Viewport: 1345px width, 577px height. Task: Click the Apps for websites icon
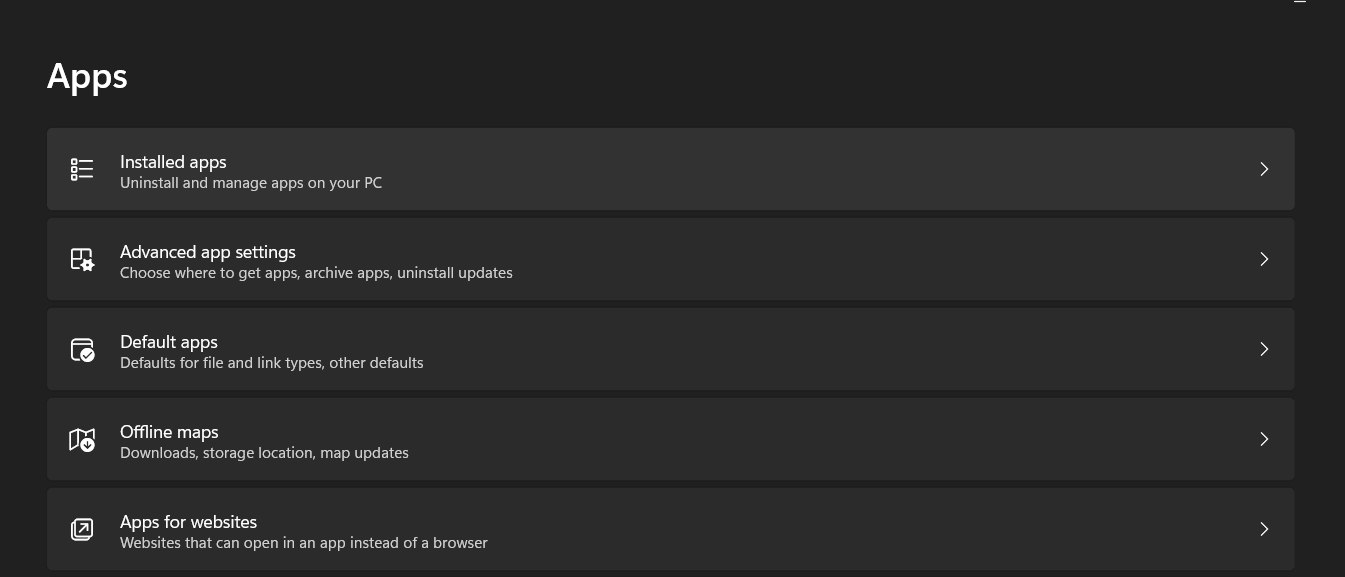[82, 529]
